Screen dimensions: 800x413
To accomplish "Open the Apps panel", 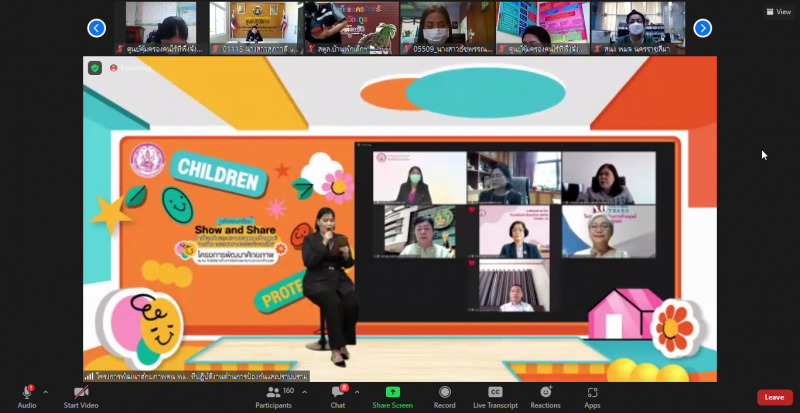I will 592,397.
